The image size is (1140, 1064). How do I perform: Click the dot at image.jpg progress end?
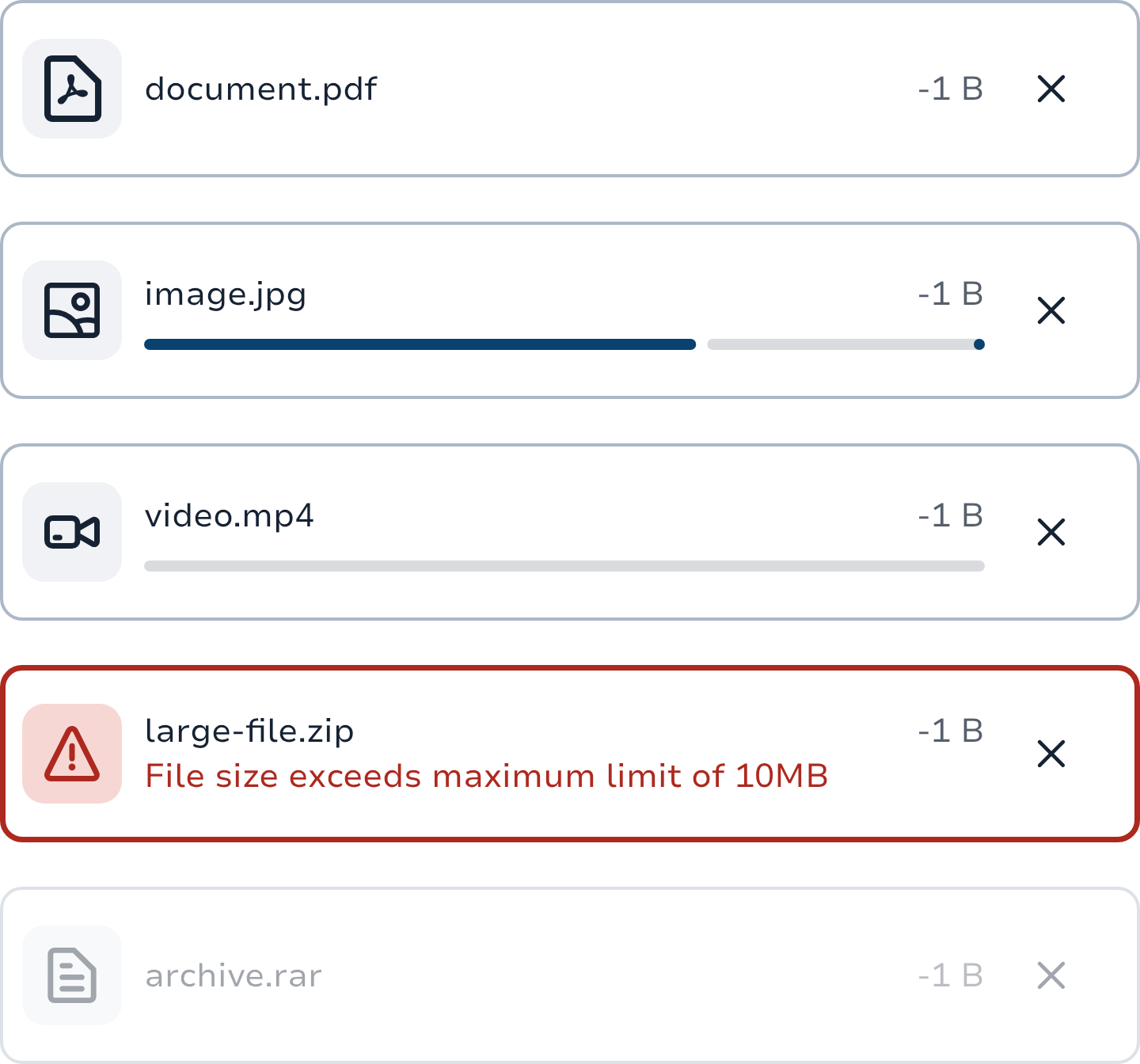click(979, 344)
